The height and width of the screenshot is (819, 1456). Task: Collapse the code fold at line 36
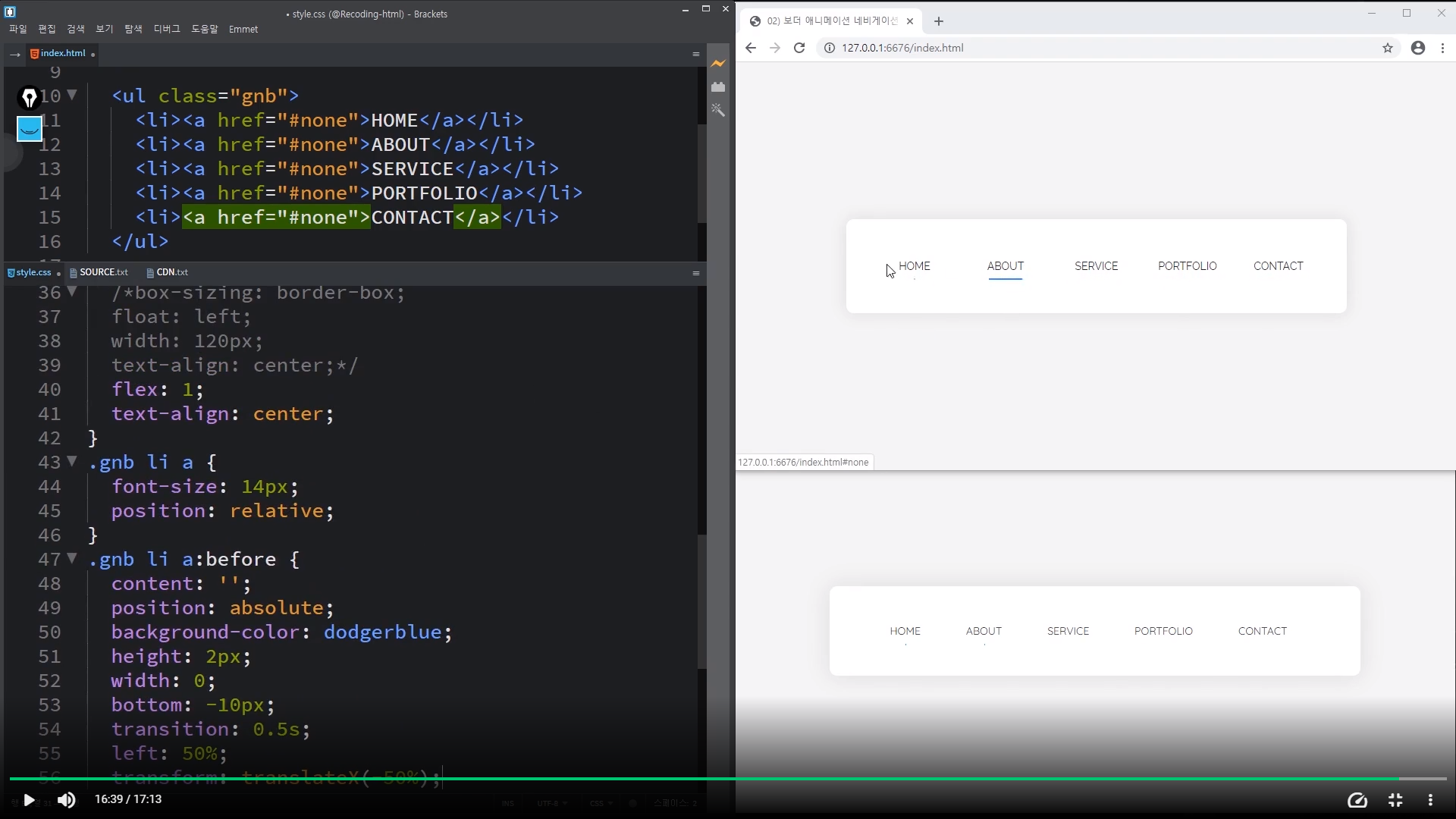coord(72,291)
